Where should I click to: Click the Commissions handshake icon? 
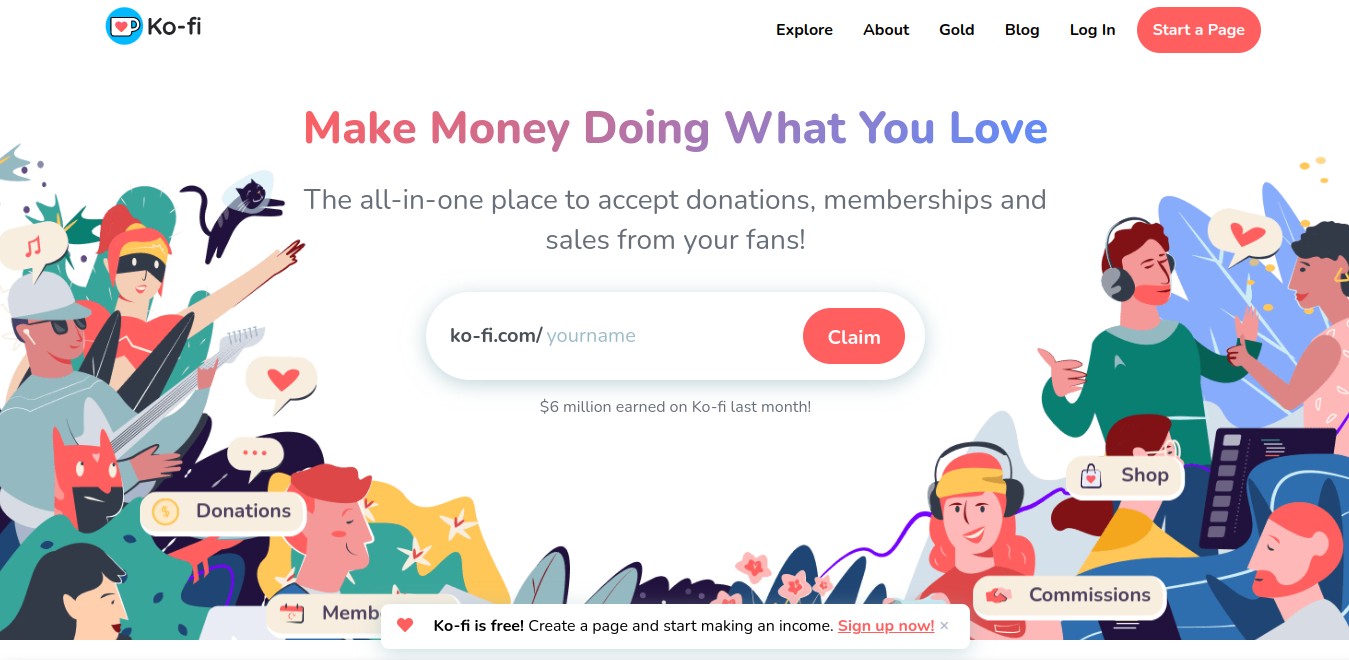[x=998, y=596]
